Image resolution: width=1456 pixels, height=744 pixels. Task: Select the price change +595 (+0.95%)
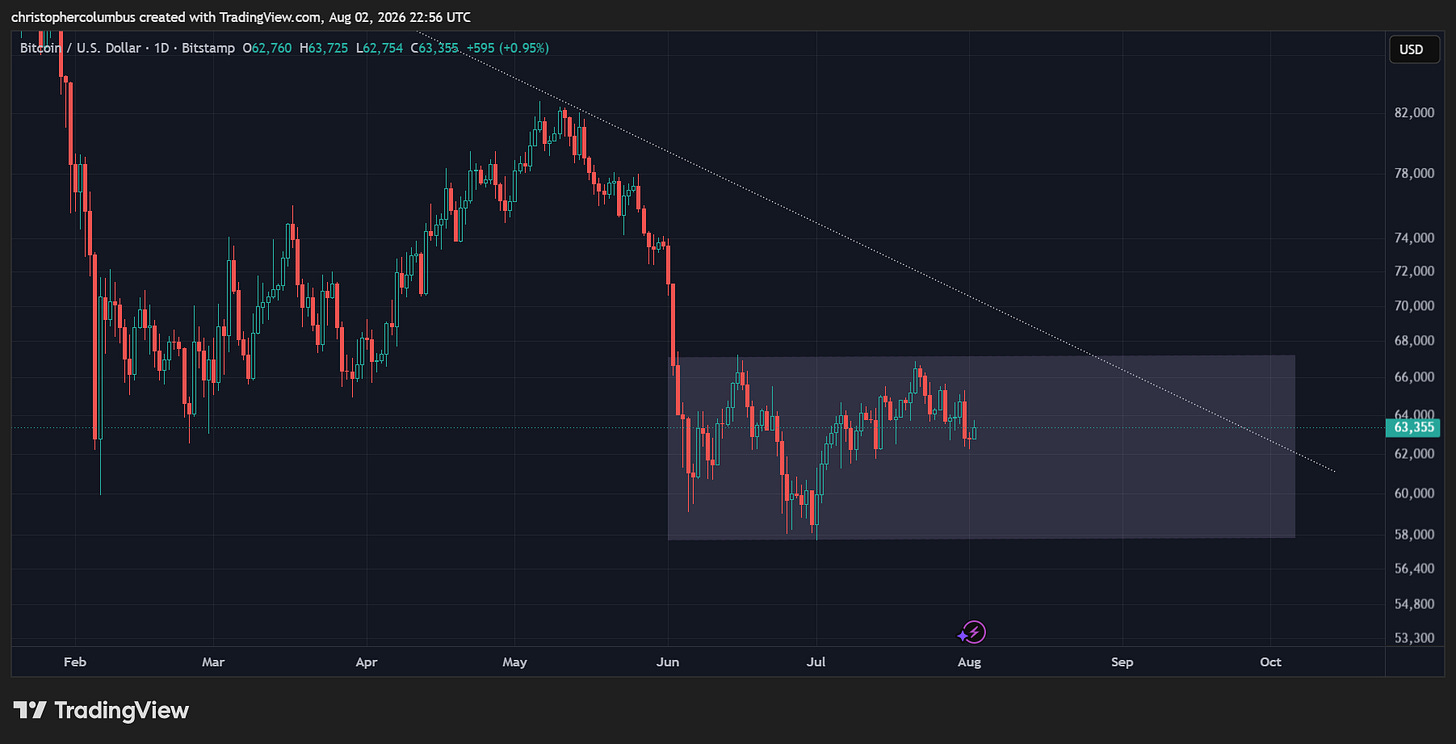(x=507, y=48)
